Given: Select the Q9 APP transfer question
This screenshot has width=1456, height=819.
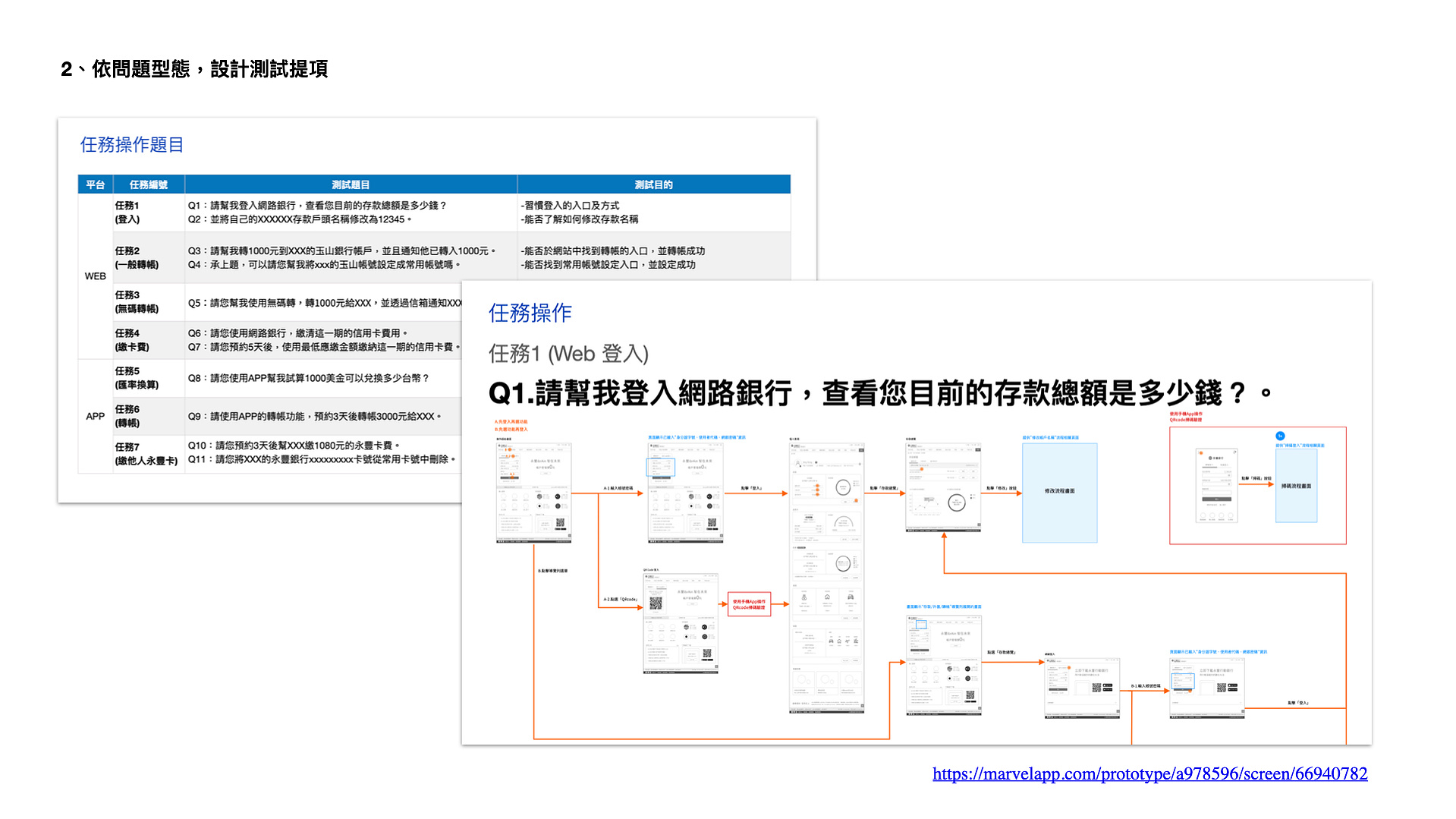Looking at the screenshot, I should [315, 417].
